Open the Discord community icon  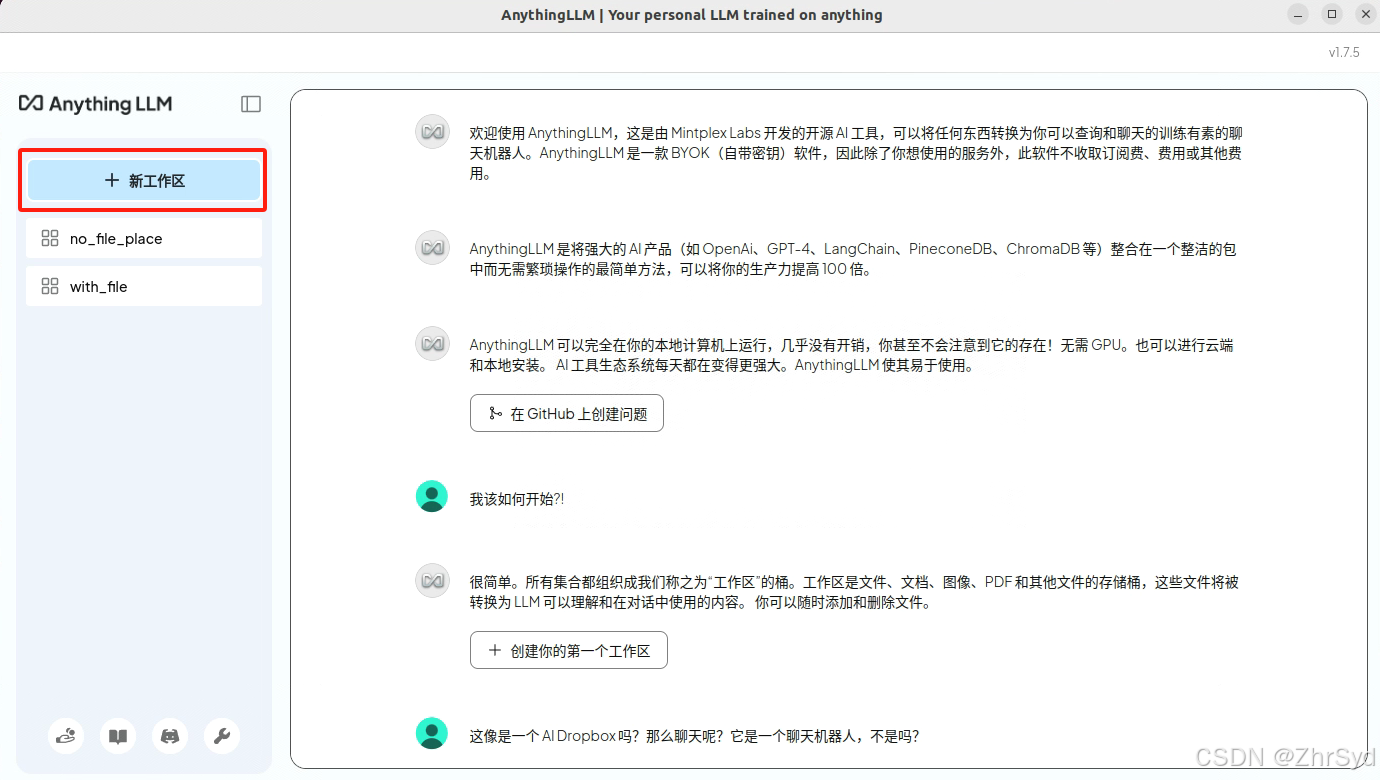point(170,737)
